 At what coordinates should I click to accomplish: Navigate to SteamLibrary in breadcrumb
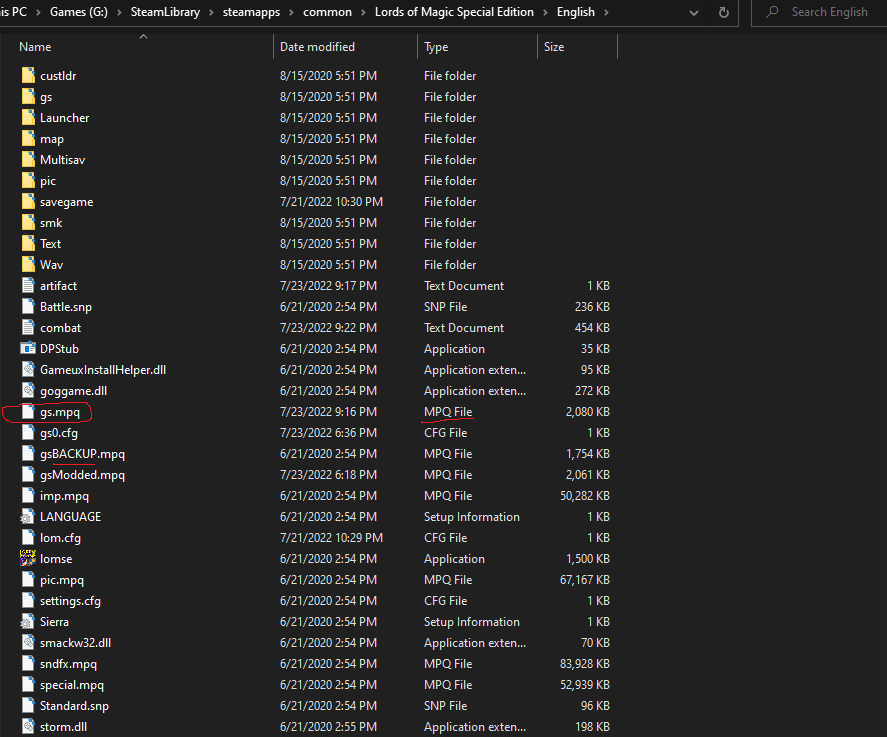tap(165, 12)
